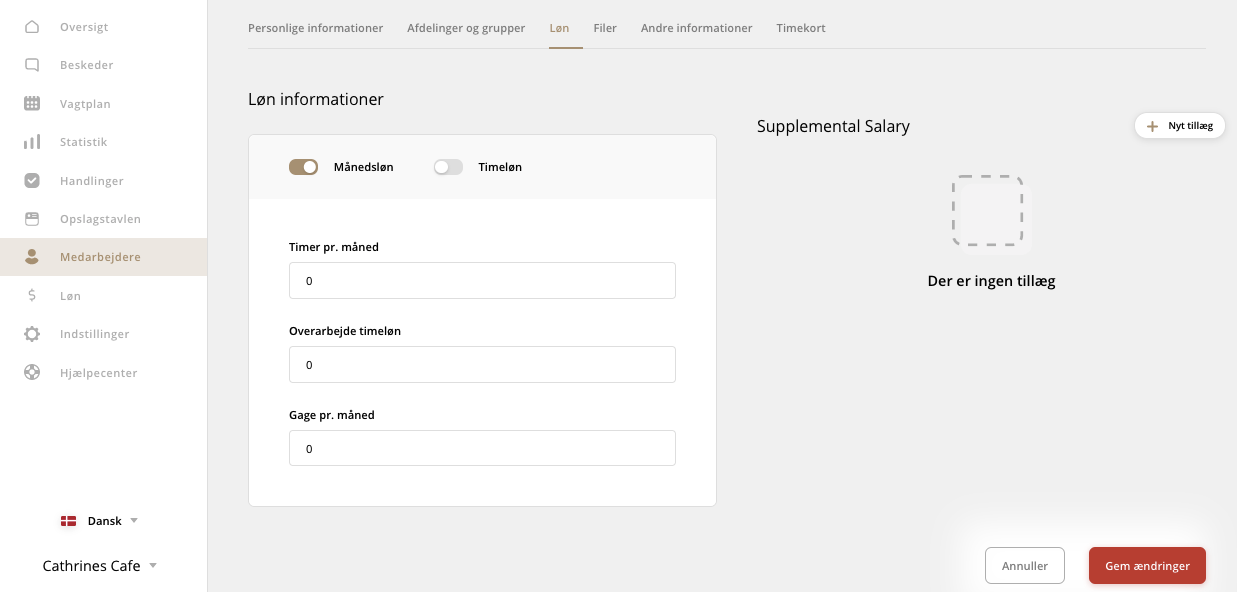Image resolution: width=1237 pixels, height=592 pixels.
Task: Click the Gem ændringer button
Action: [1147, 566]
